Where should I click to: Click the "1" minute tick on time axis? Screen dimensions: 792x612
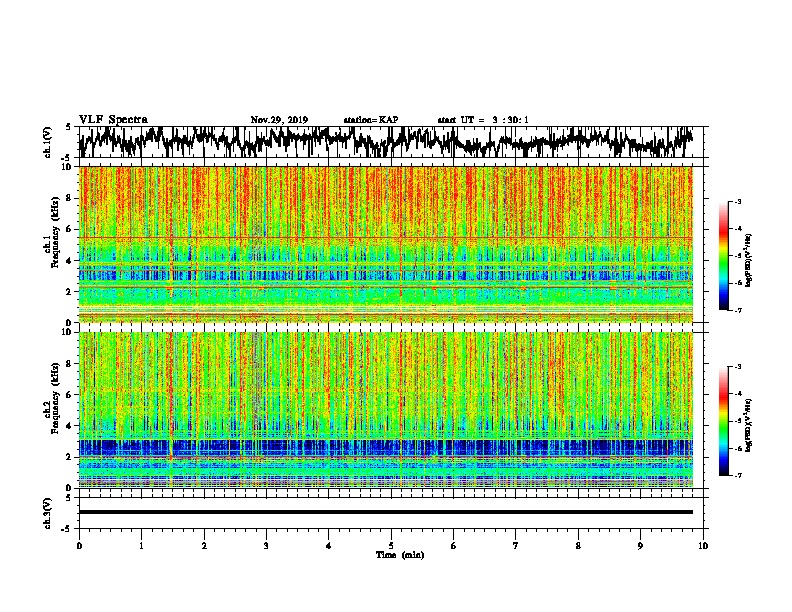click(x=141, y=546)
